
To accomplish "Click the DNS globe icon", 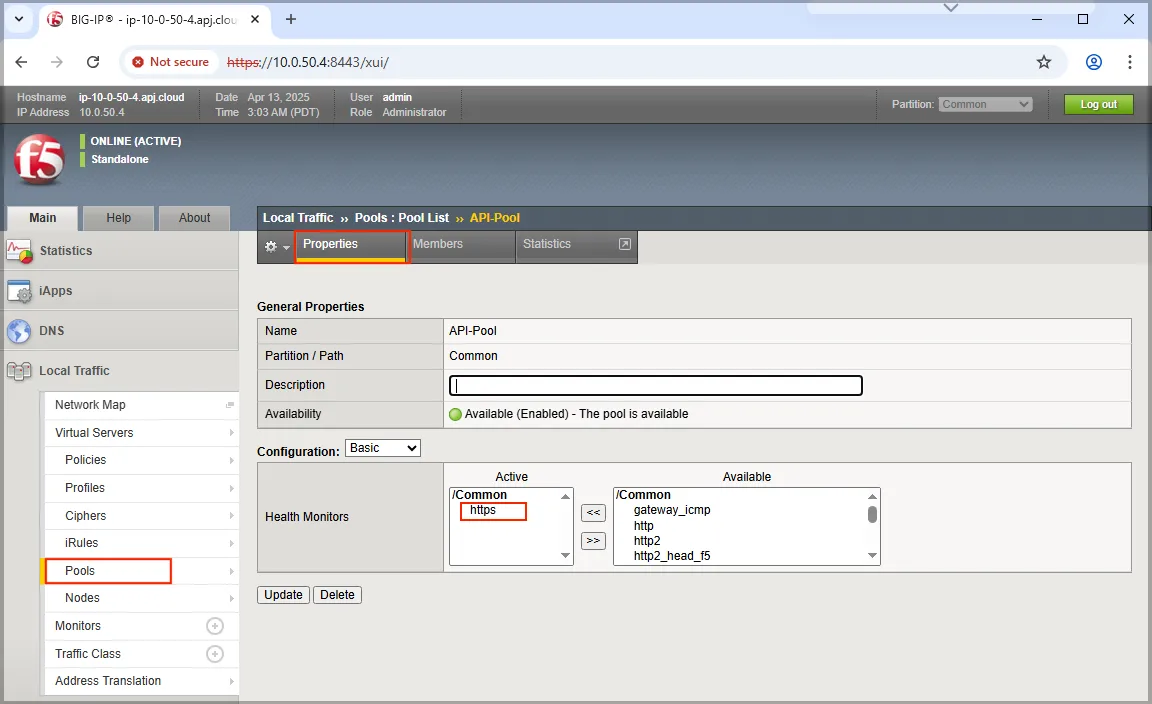I will [19, 331].
